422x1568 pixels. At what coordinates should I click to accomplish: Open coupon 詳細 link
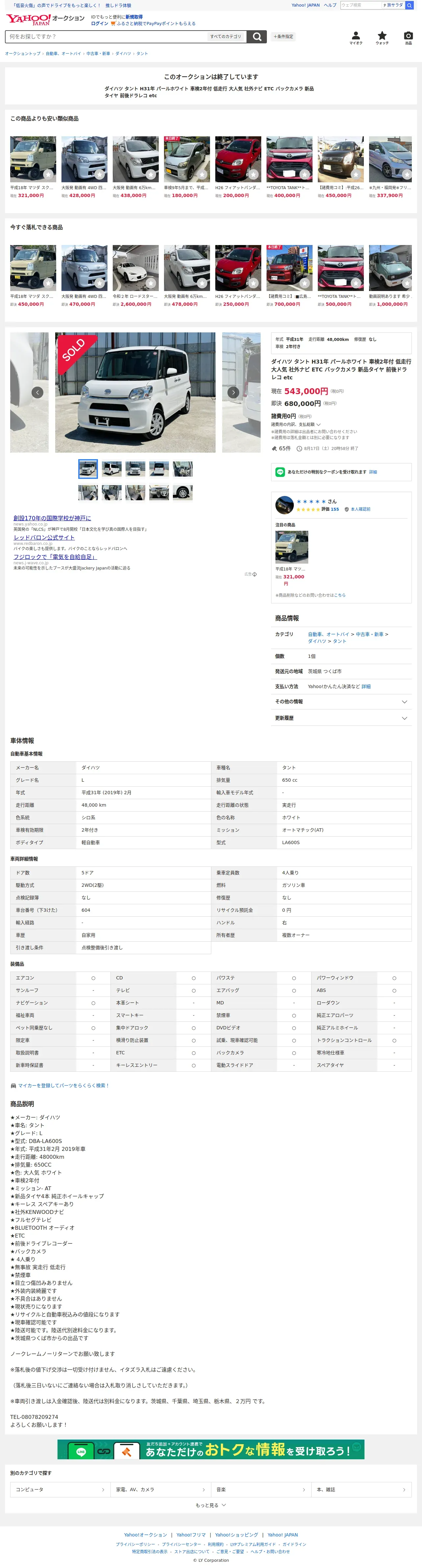coord(373,472)
